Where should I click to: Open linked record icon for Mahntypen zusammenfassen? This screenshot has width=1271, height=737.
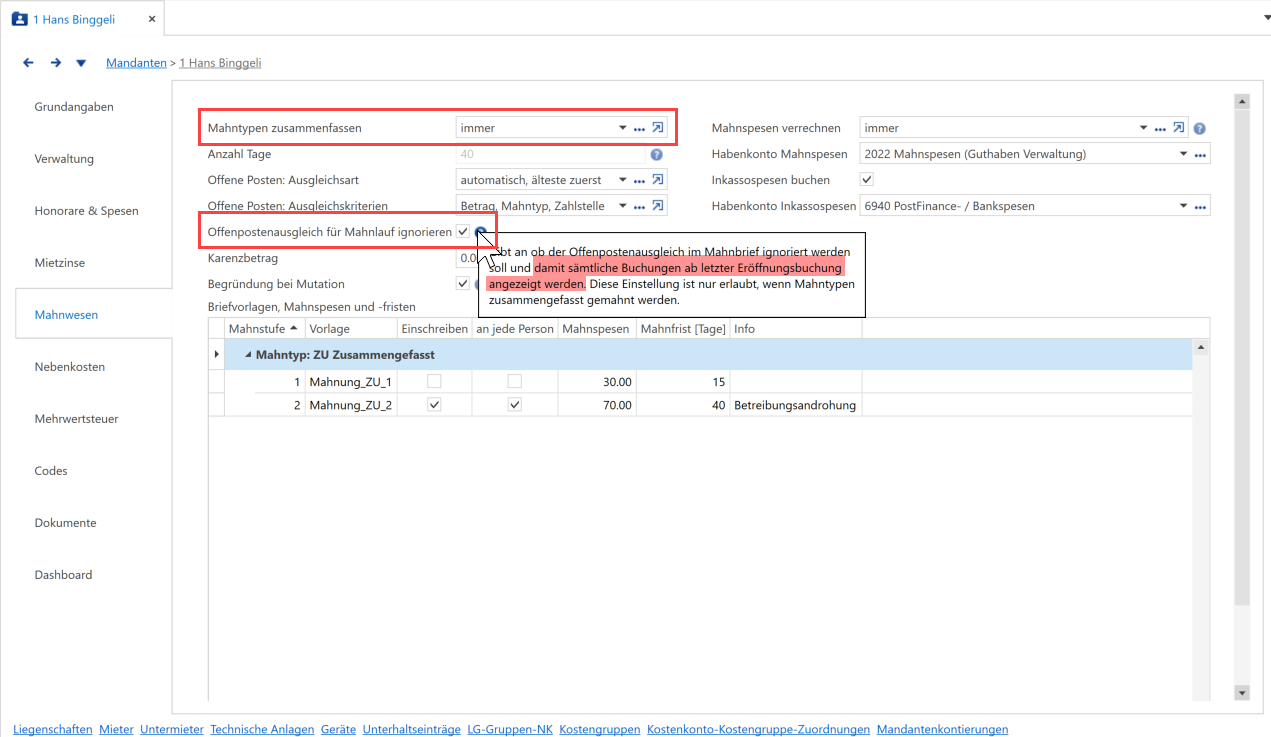pyautogui.click(x=658, y=128)
